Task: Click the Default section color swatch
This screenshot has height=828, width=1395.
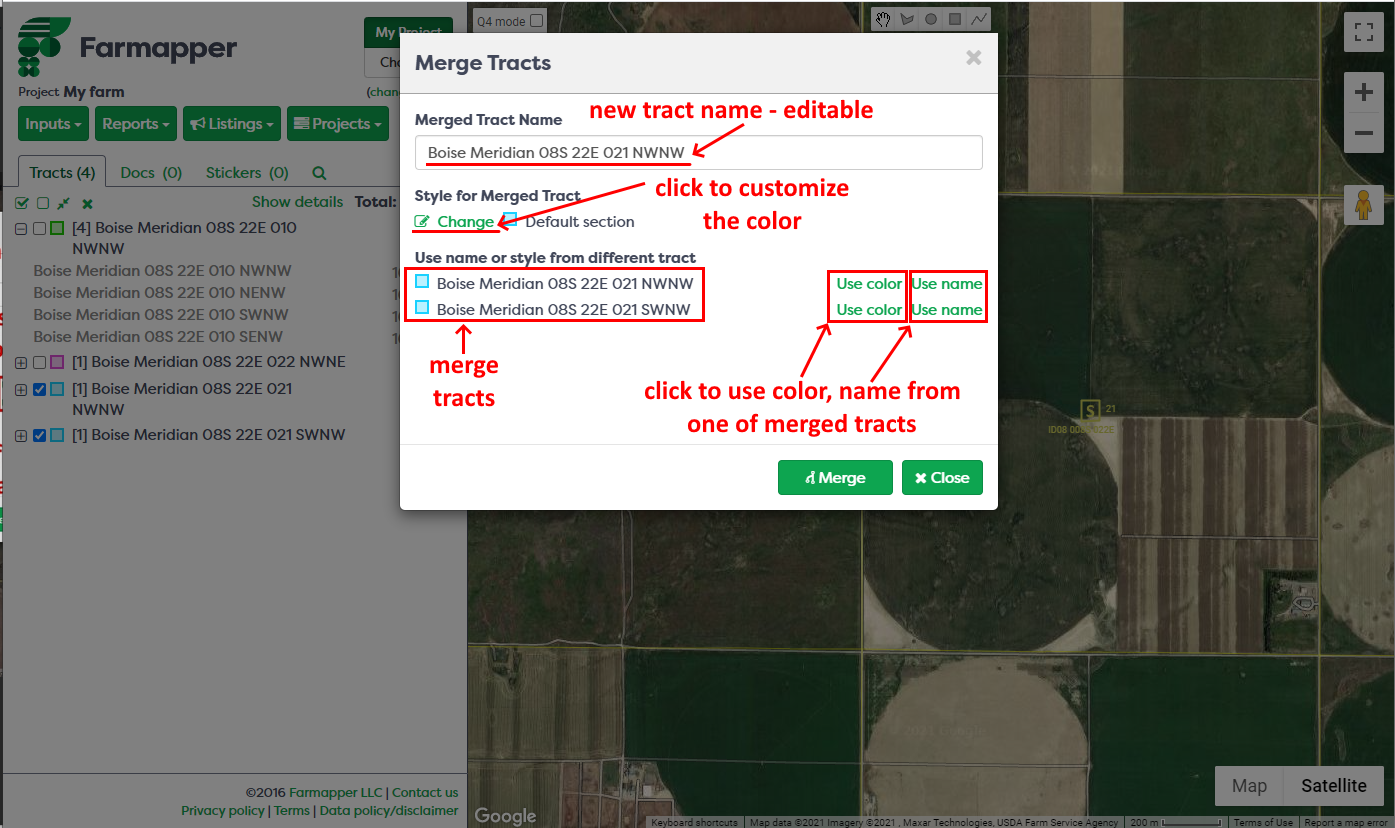Action: pyautogui.click(x=510, y=220)
